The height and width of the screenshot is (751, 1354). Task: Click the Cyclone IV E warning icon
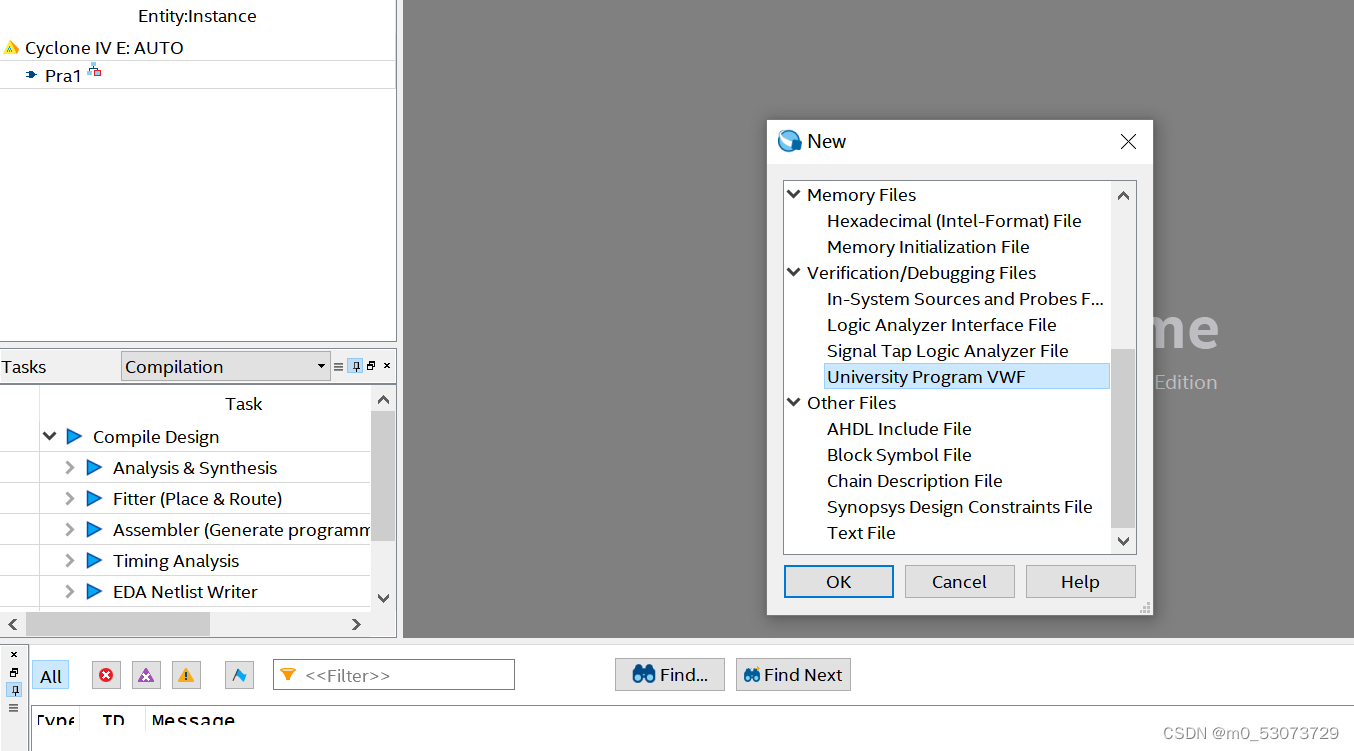pos(11,47)
